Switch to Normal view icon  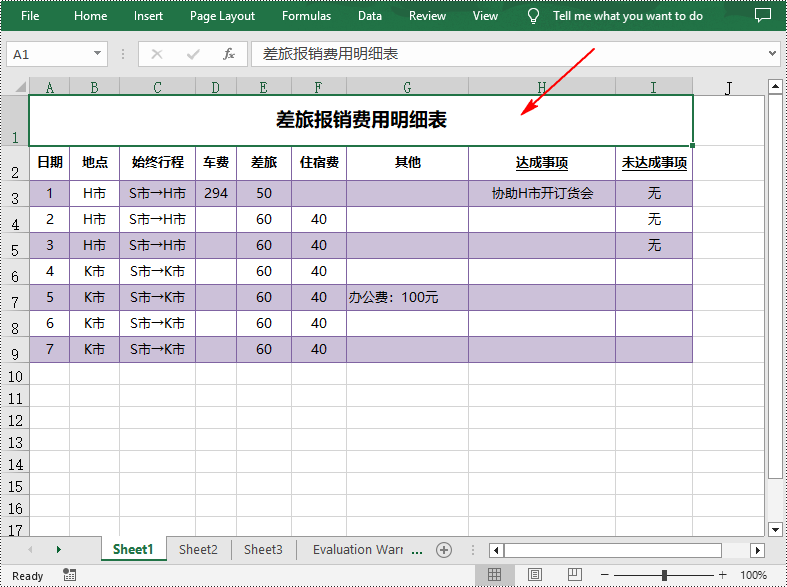pos(494,575)
